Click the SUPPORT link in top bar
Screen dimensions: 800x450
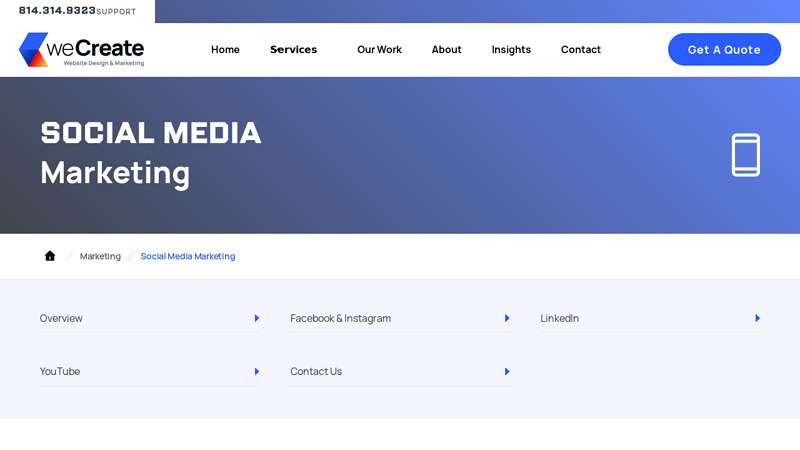click(x=116, y=11)
